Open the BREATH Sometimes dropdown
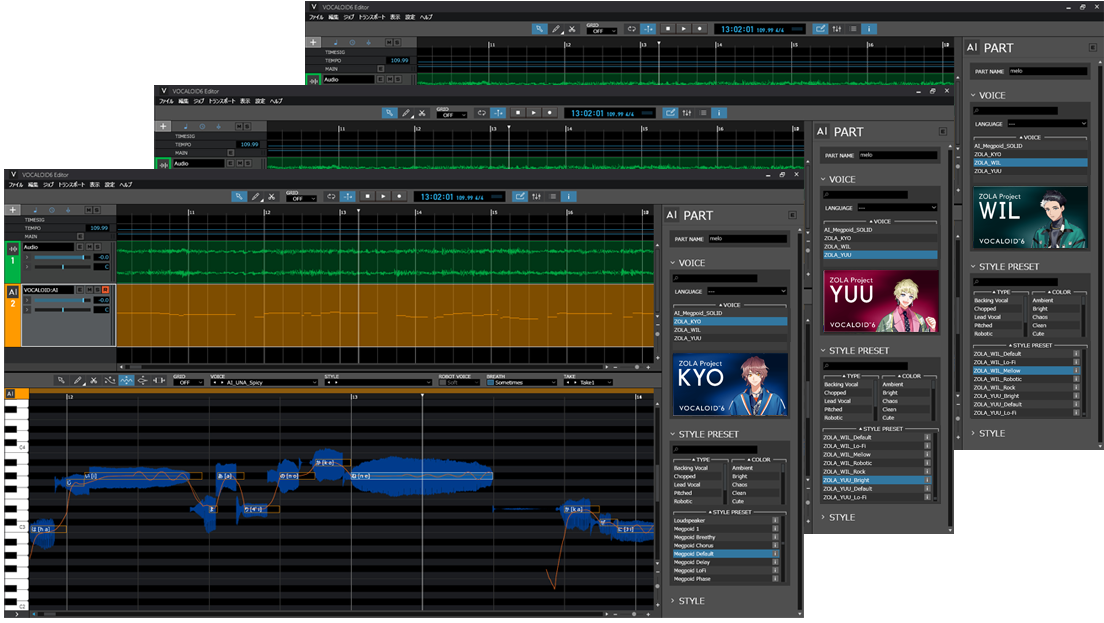Image resolution: width=1104 pixels, height=623 pixels. click(x=522, y=382)
